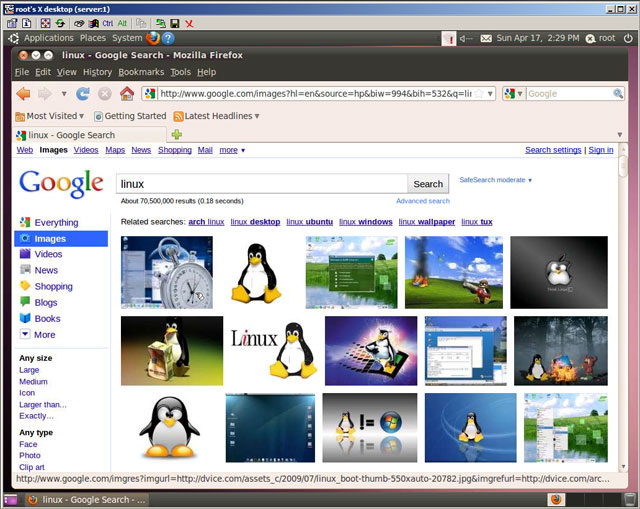This screenshot has height=509, width=640.
Task: Bookmark page with the star icon
Action: [x=479, y=94]
